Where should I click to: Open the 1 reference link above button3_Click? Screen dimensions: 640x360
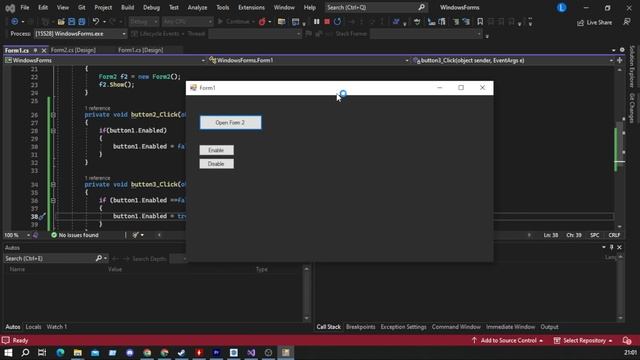pyautogui.click(x=97, y=178)
